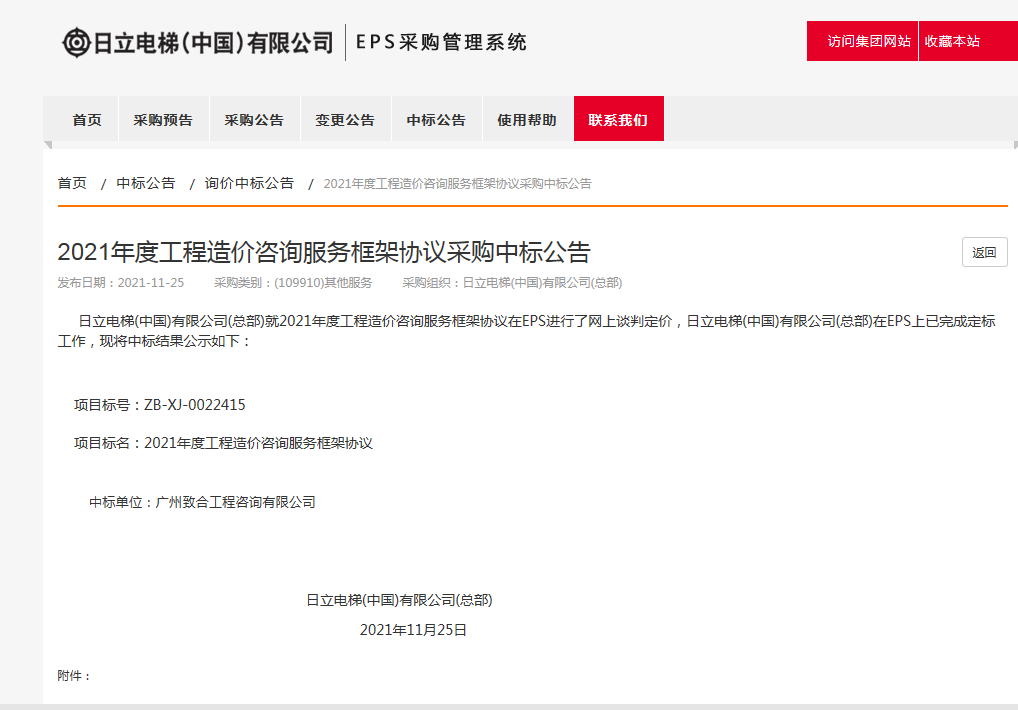Open 询价中标公告 in the breadcrumb

[249, 183]
